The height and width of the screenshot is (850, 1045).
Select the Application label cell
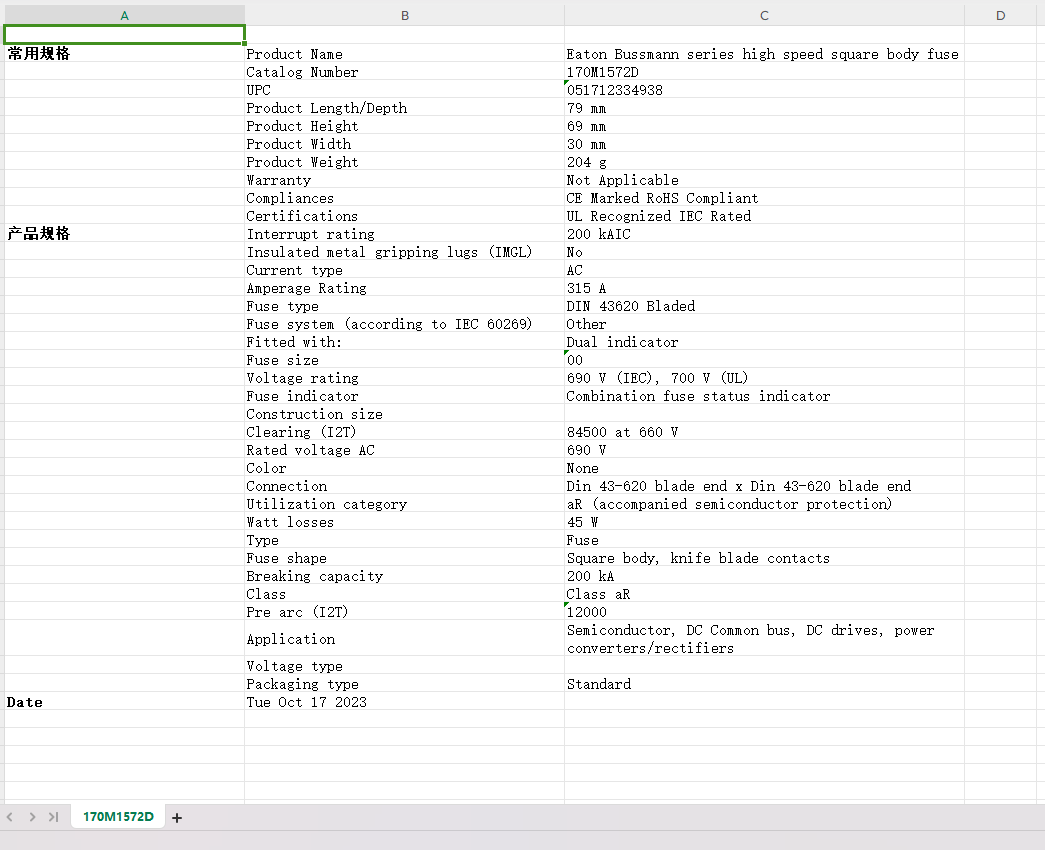[x=405, y=638]
